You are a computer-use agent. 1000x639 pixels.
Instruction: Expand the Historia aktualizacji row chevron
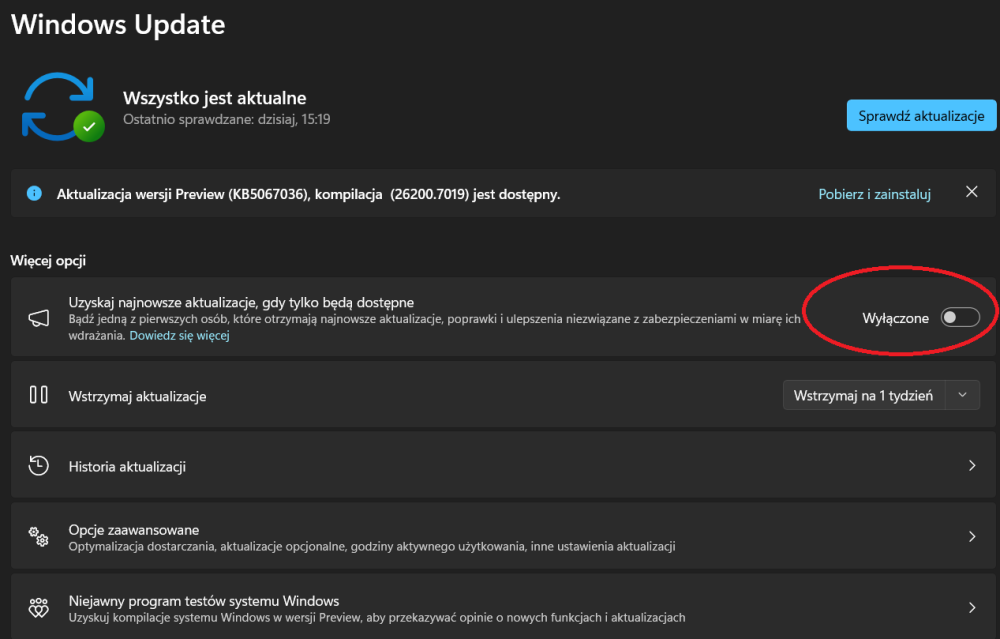(971, 465)
